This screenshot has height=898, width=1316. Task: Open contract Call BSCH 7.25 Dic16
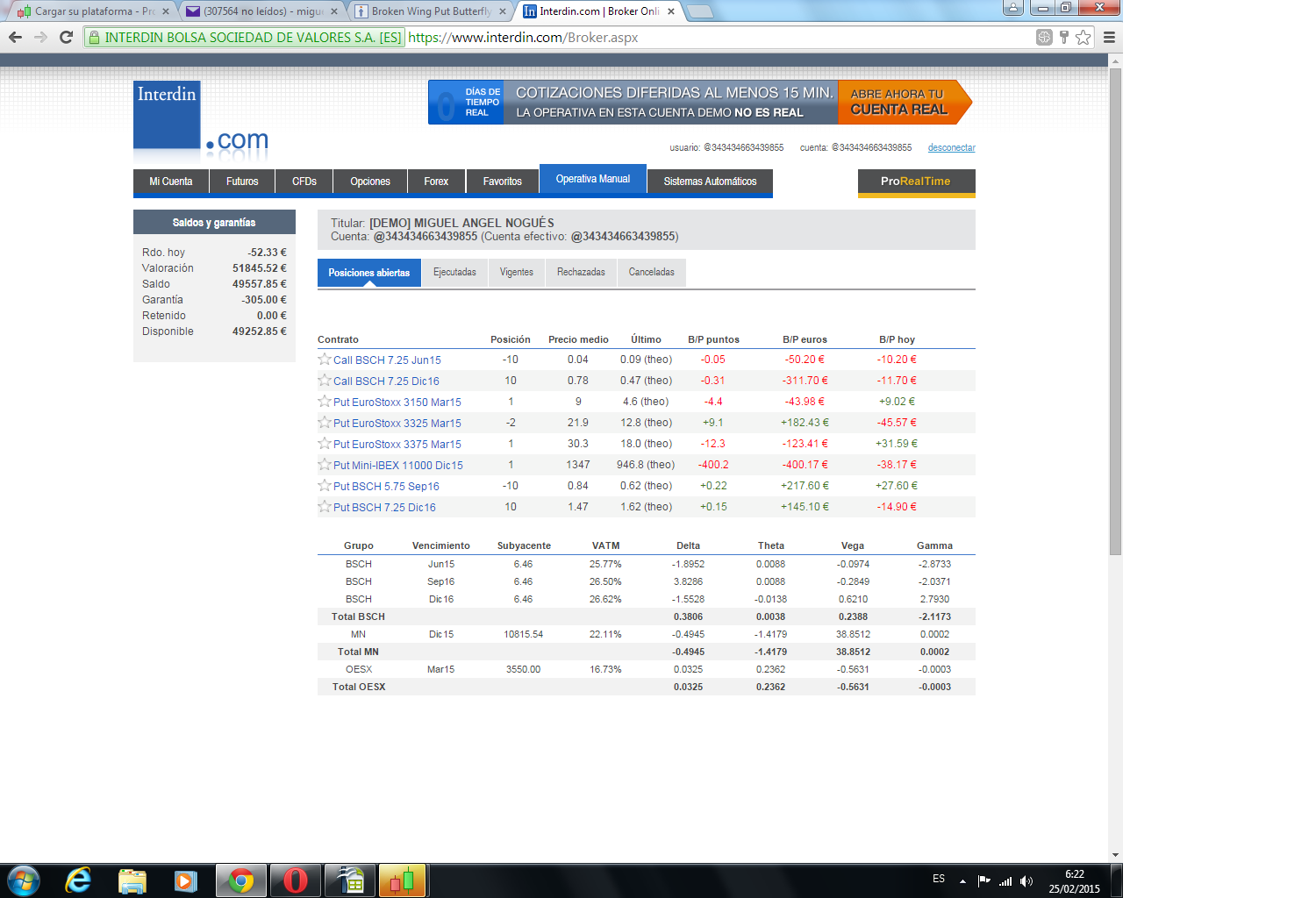[386, 381]
